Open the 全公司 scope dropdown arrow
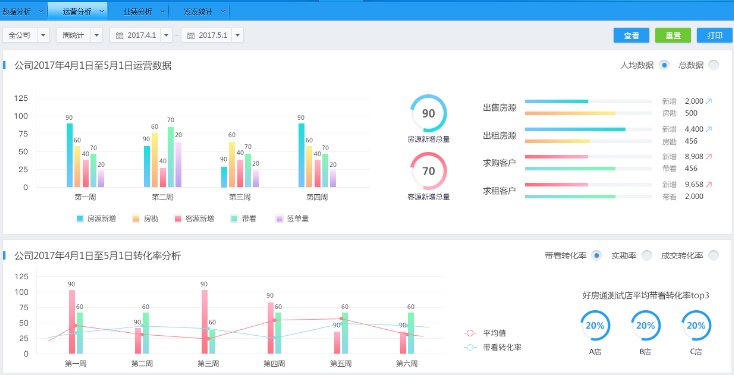 [x=43, y=35]
